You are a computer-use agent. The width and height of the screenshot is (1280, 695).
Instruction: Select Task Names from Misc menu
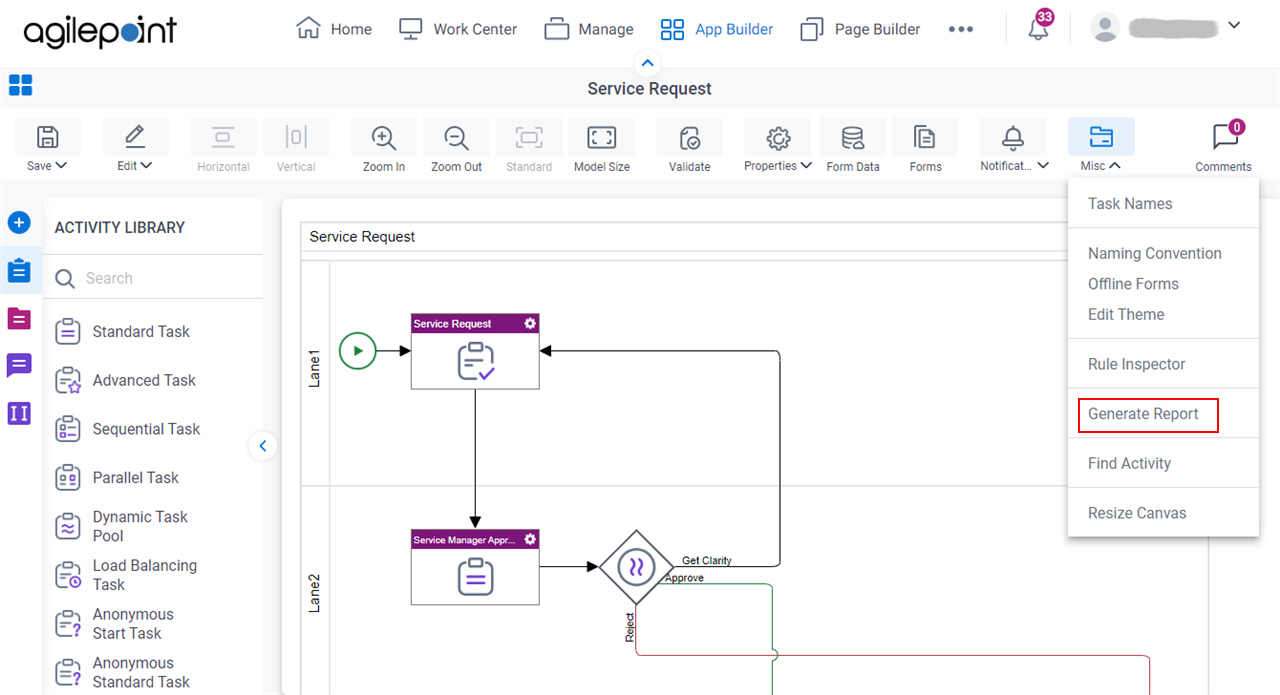[1130, 204]
